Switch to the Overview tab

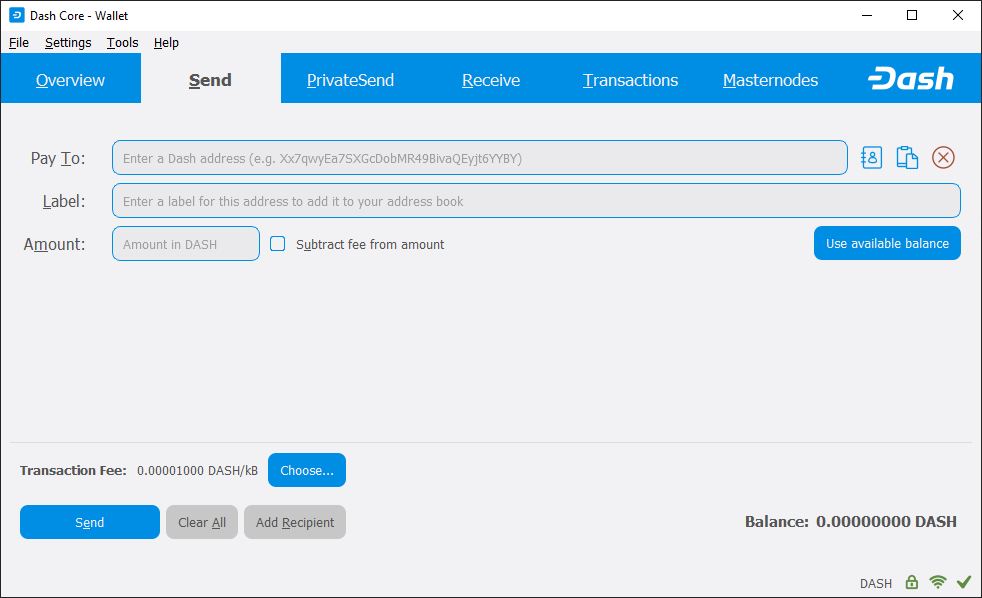(x=70, y=80)
